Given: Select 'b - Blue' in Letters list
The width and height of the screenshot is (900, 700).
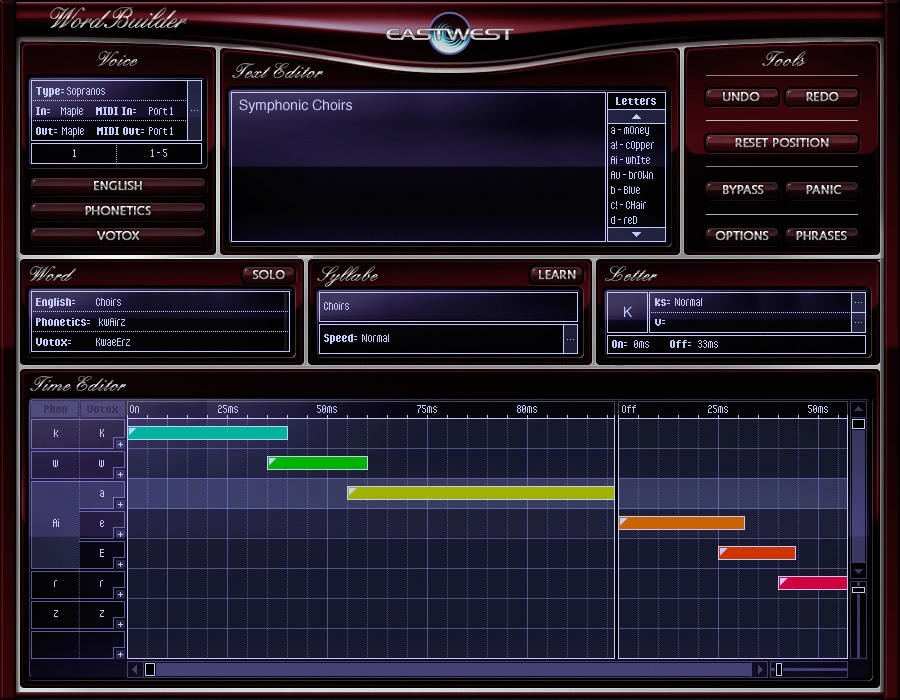Looking at the screenshot, I should [x=625, y=190].
